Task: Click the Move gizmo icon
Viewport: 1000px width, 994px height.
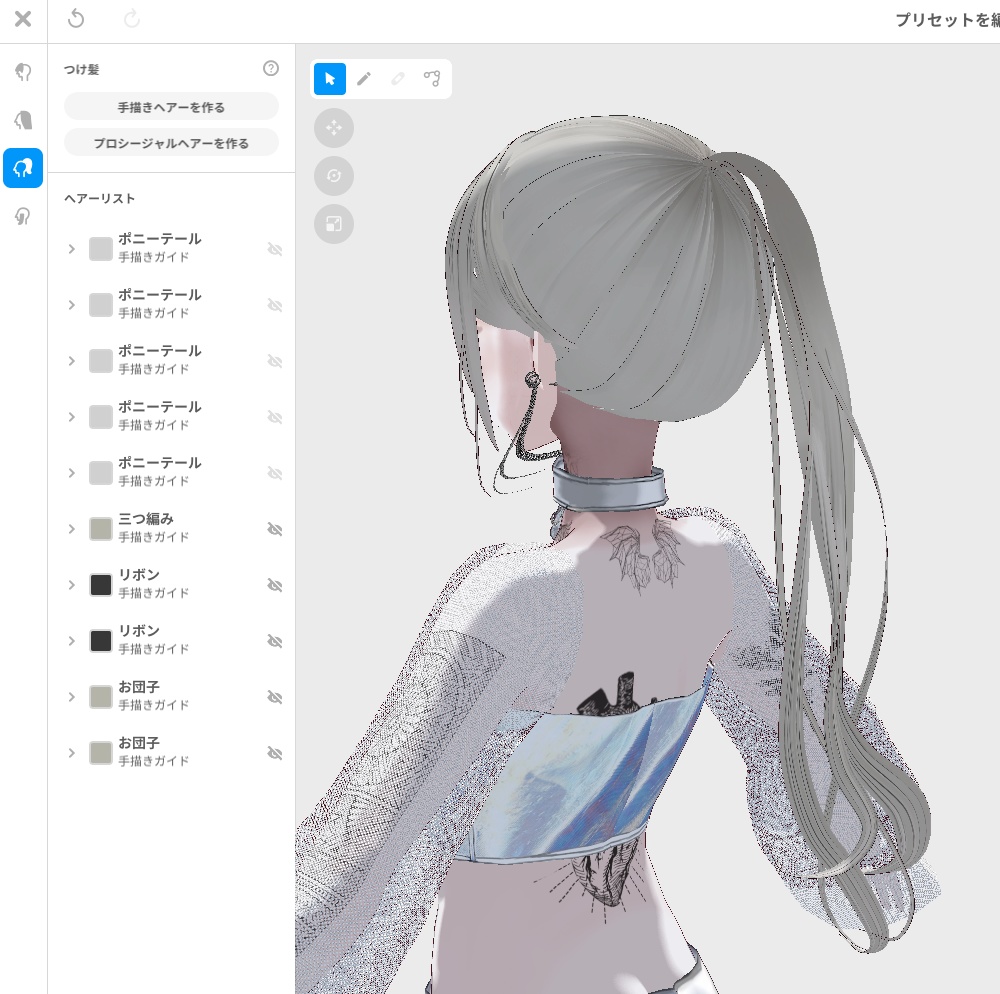Action: click(x=334, y=128)
